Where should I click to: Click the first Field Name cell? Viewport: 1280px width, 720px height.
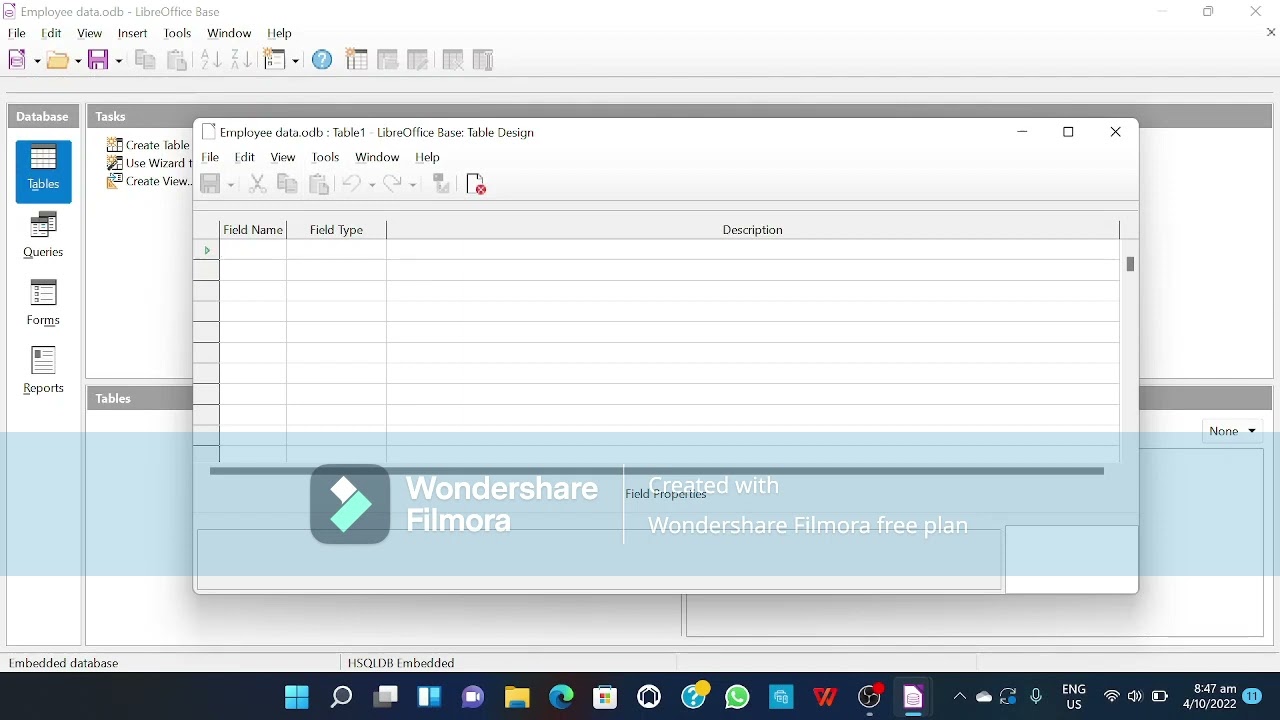click(x=253, y=250)
